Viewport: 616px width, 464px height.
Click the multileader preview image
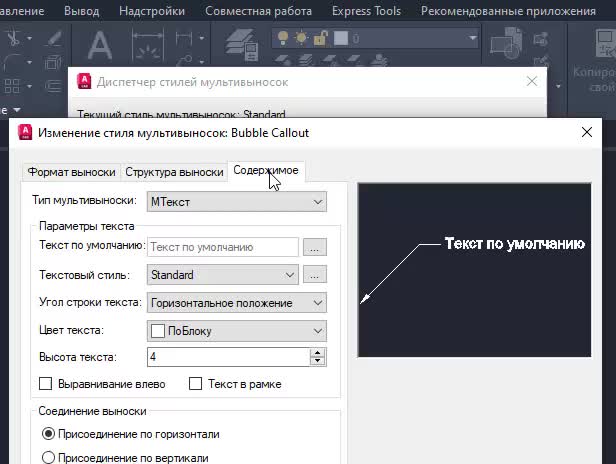point(475,270)
